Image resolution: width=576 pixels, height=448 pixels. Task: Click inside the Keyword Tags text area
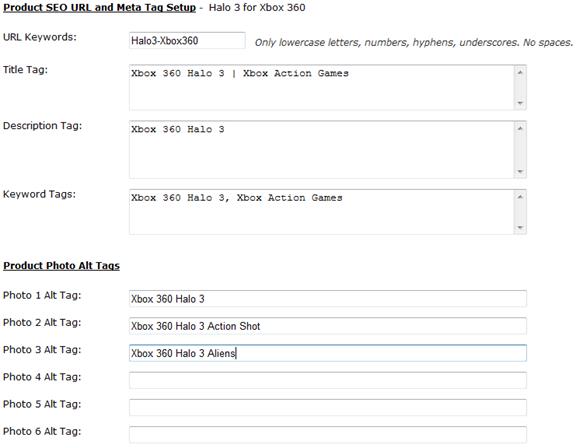(x=321, y=212)
